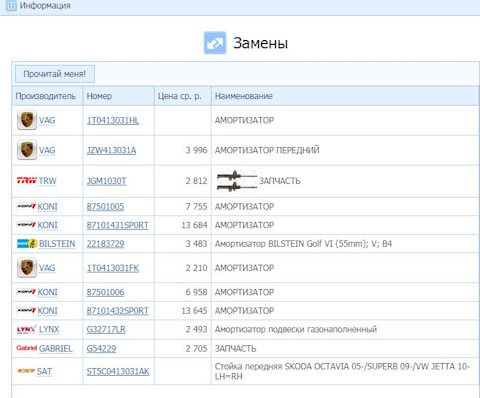Viewport: 480px width, 398px height.
Task: Click the Замены swap arrows icon
Action: click(215, 43)
